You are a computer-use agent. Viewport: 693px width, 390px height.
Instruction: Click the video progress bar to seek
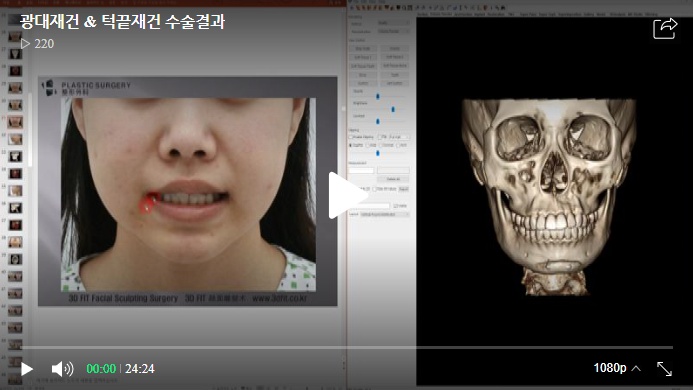coord(347,348)
